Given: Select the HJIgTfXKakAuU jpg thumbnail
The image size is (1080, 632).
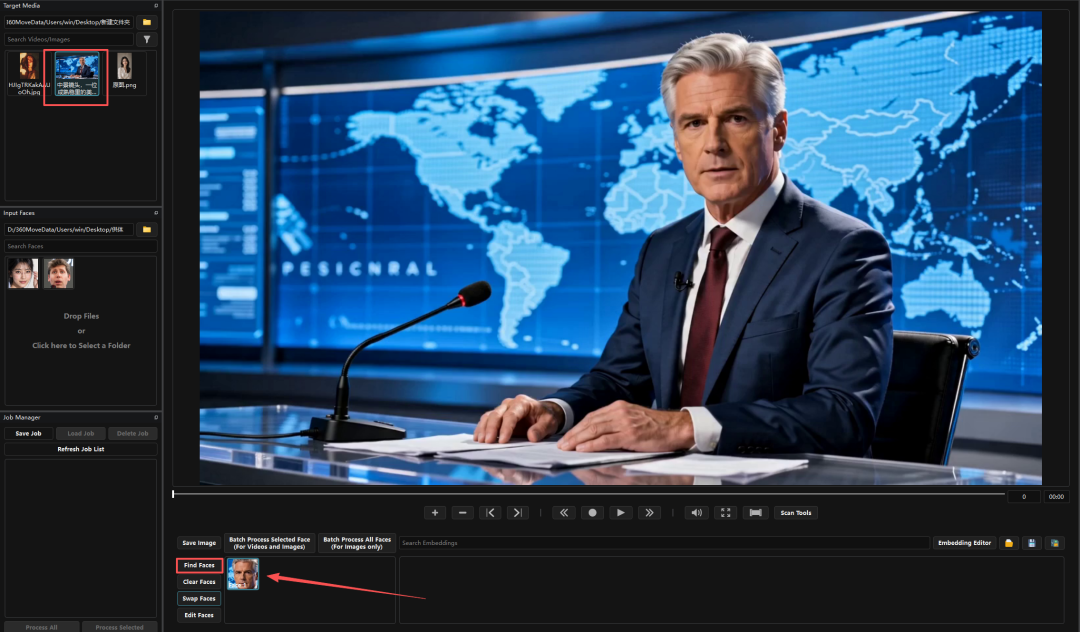Looking at the screenshot, I should pyautogui.click(x=28, y=74).
